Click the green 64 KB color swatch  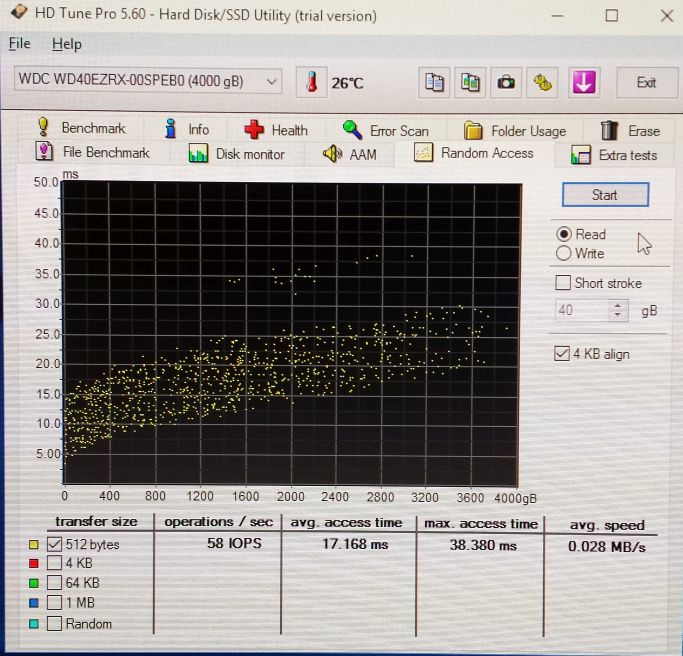[x=34, y=583]
